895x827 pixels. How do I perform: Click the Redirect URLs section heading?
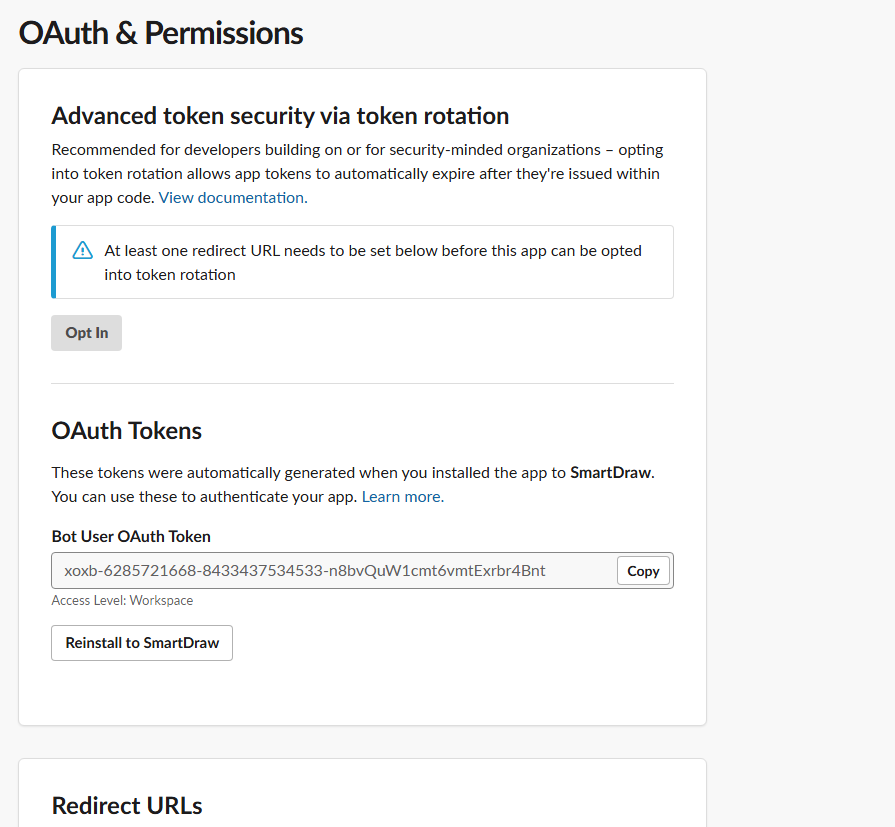tap(127, 806)
